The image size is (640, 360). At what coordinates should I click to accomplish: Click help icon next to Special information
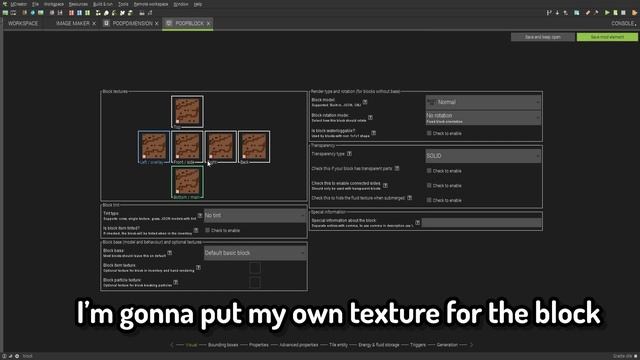pos(417,222)
